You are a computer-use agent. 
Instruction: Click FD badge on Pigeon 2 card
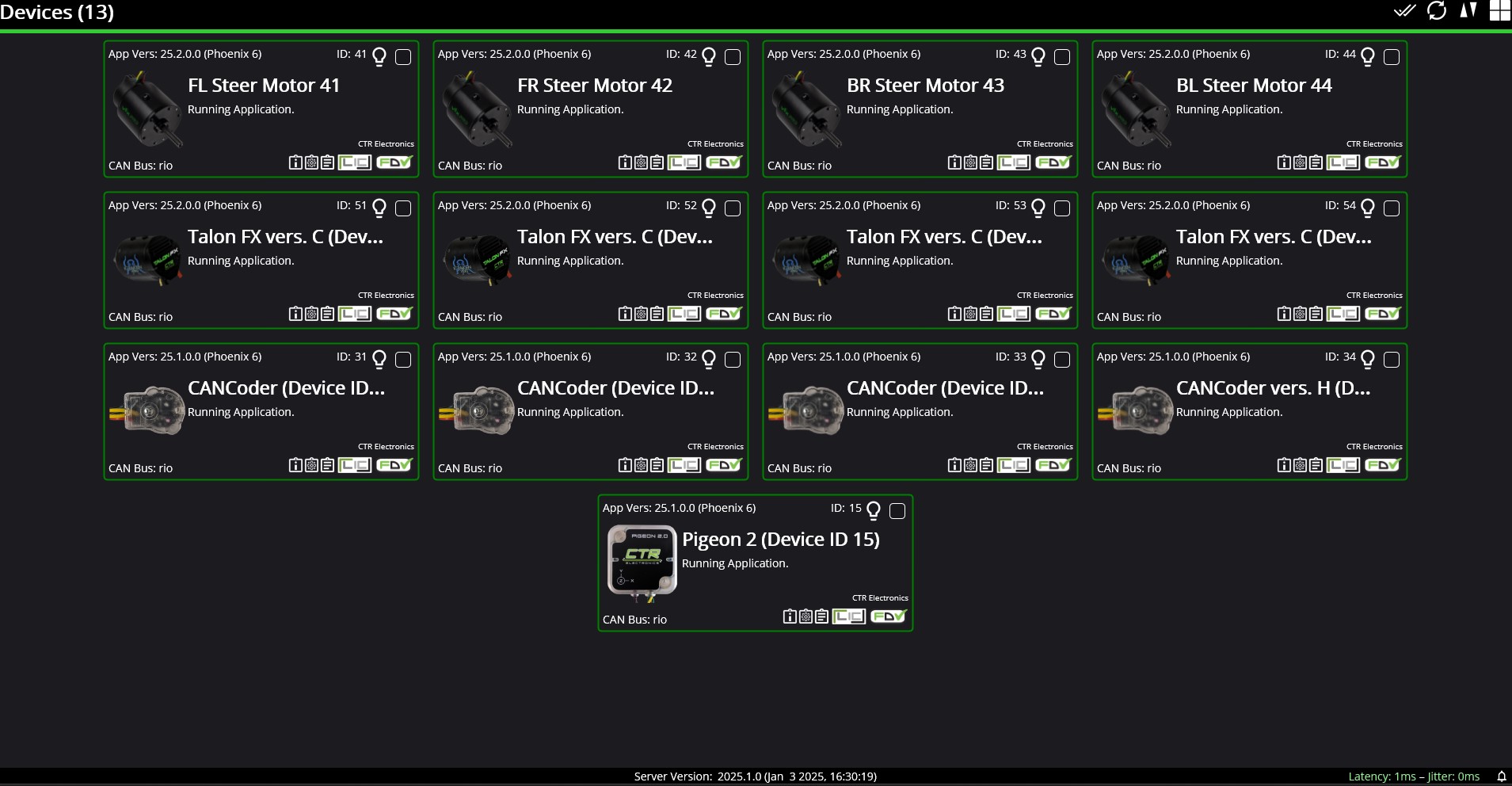click(x=889, y=616)
